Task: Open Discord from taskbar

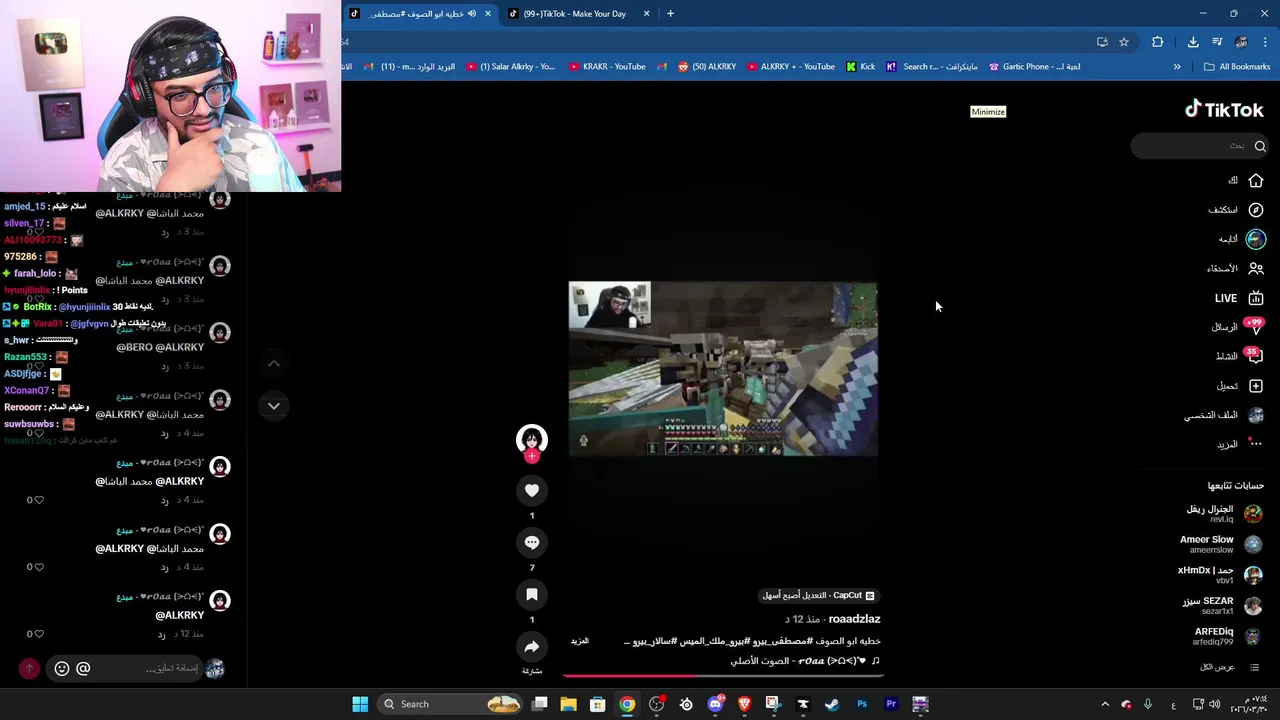Action: 715,704
